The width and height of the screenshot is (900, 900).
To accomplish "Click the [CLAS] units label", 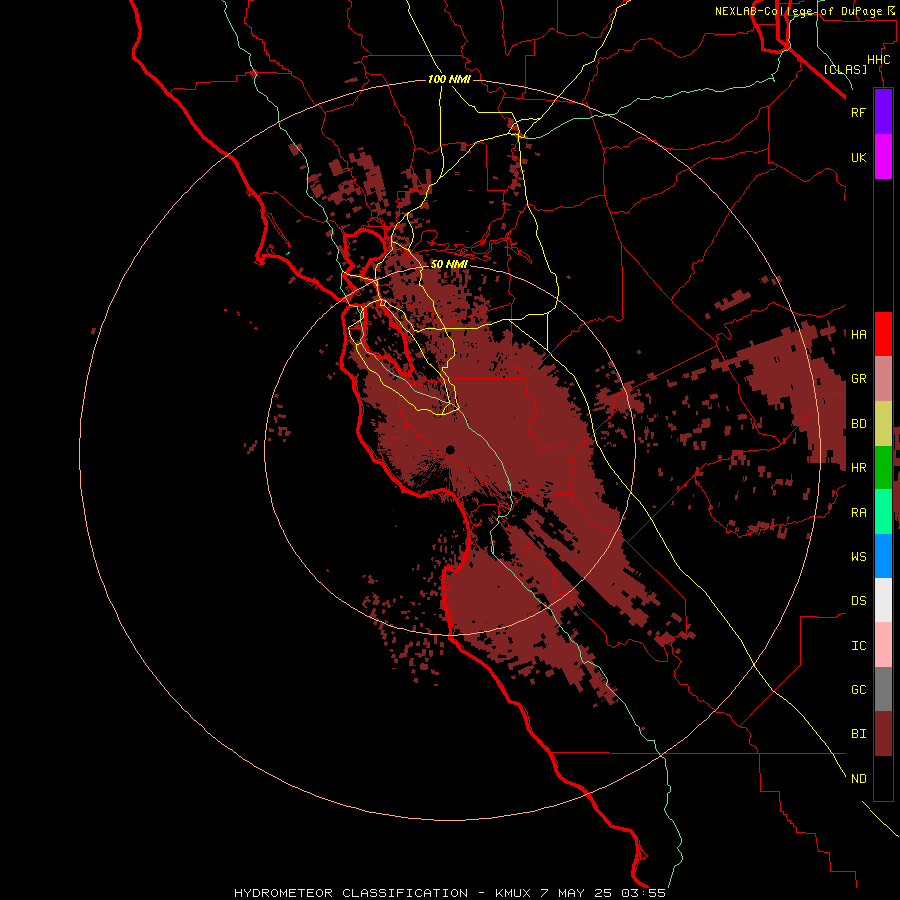I will click(845, 70).
